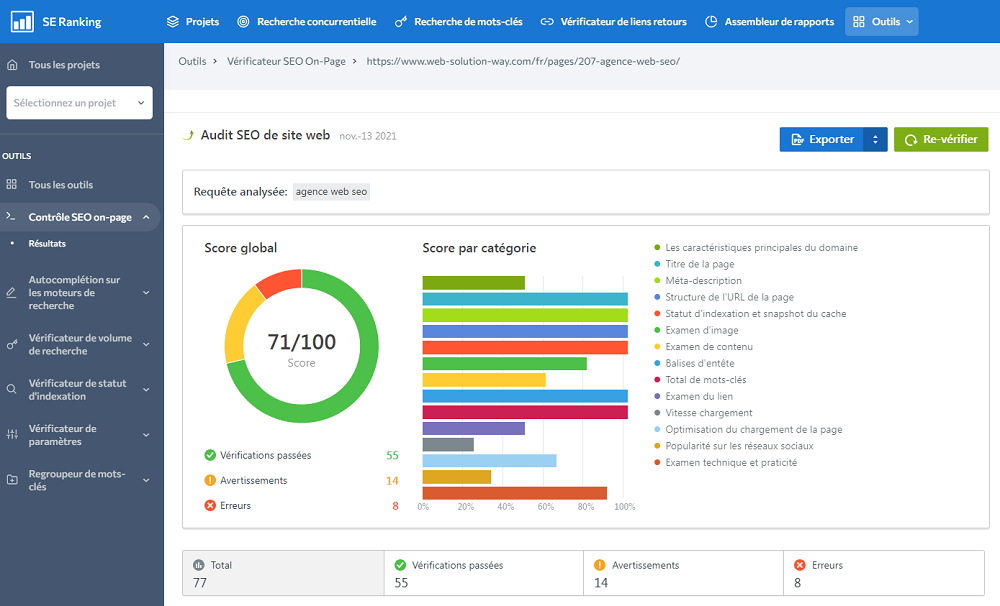This screenshot has width=1000, height=606.
Task: Expand the Outils menu in top bar
Action: [x=881, y=21]
